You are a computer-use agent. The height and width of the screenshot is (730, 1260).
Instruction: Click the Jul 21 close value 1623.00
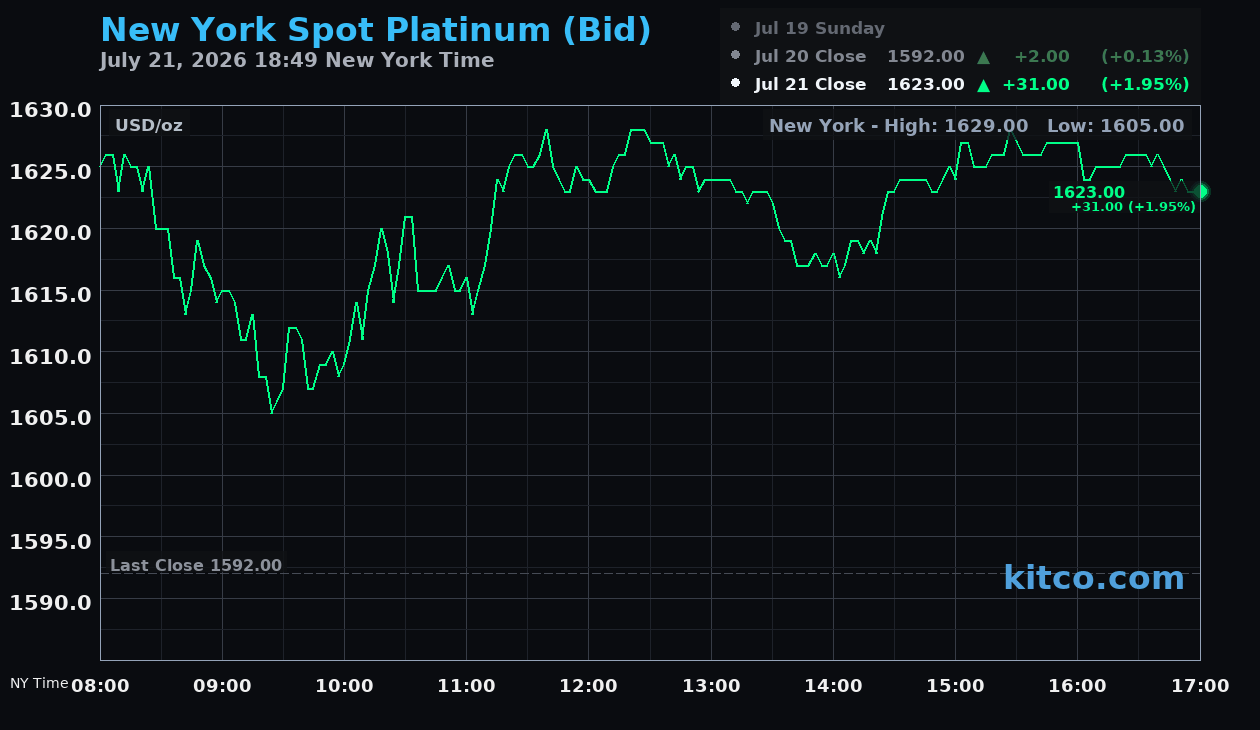pyautogui.click(x=926, y=85)
